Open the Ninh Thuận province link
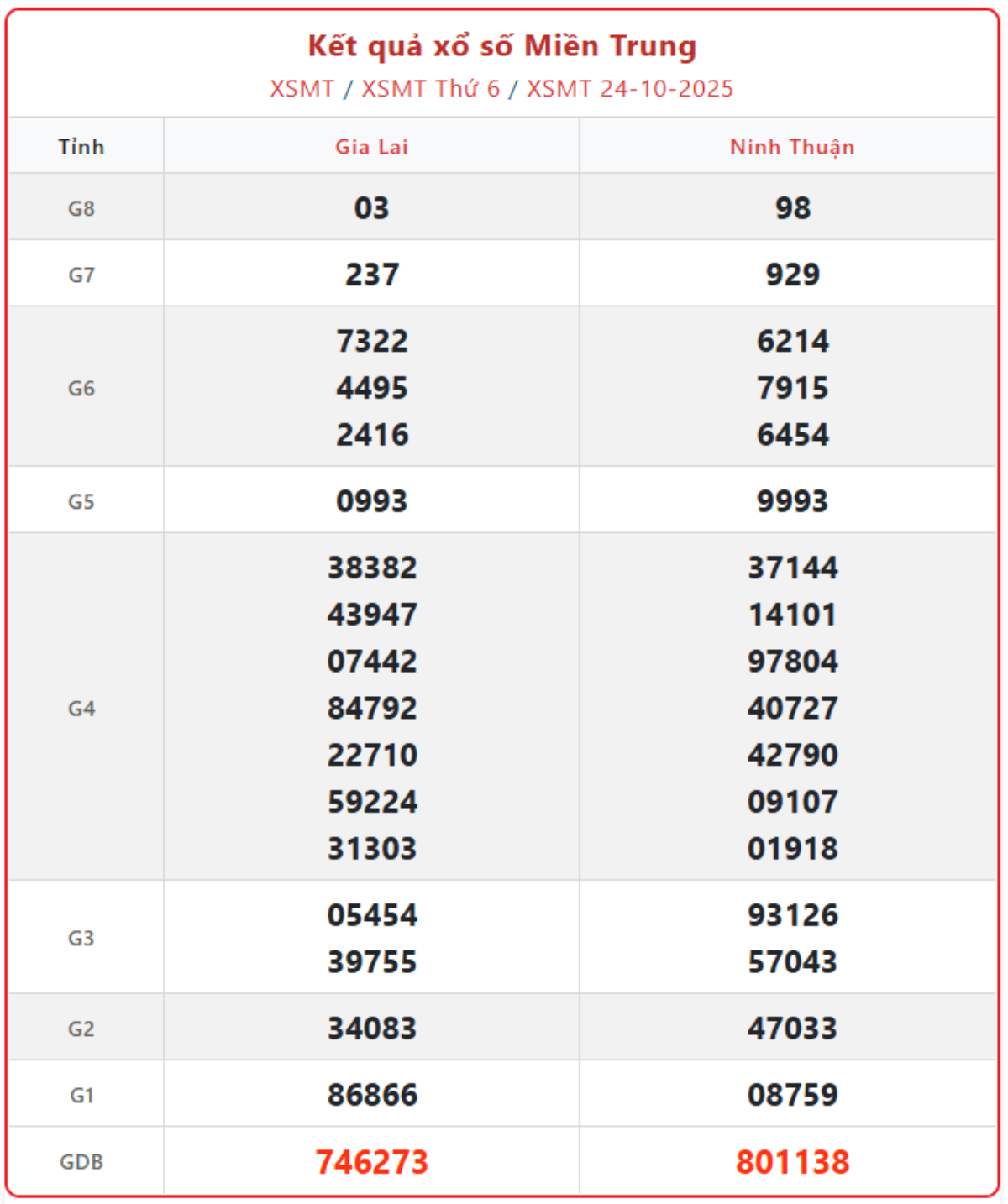 point(791,147)
